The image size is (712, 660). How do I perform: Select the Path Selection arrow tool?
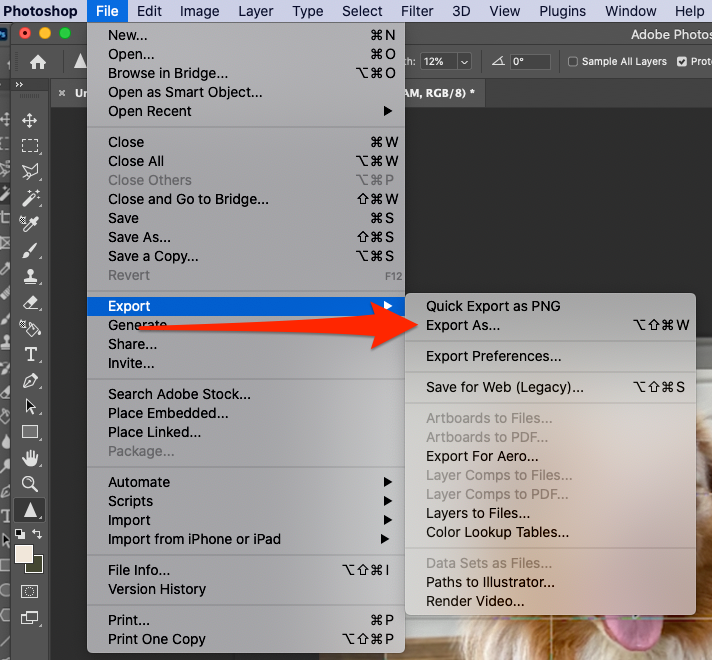pyautogui.click(x=30, y=406)
